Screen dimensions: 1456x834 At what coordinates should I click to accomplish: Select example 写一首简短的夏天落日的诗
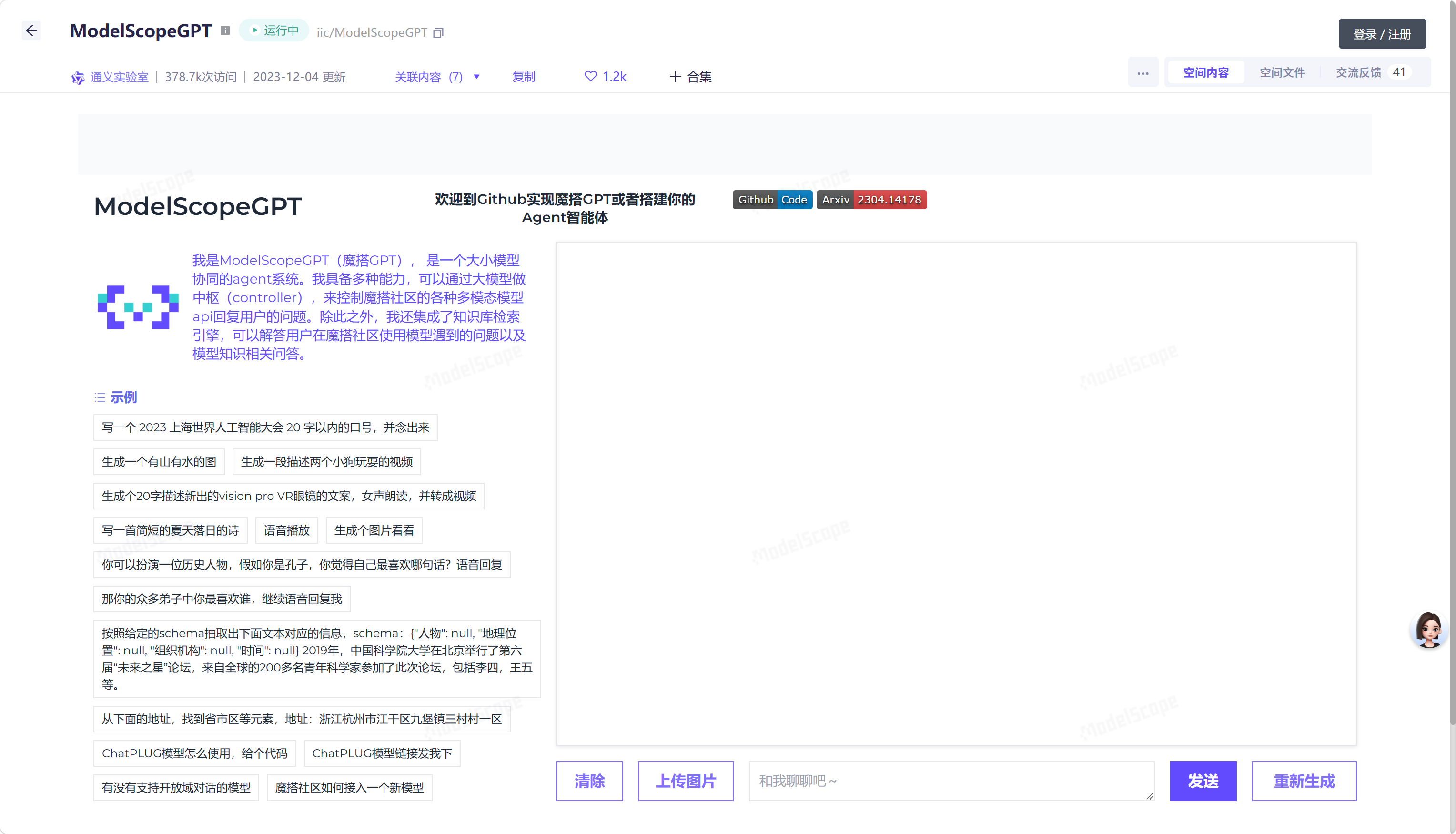click(x=170, y=531)
